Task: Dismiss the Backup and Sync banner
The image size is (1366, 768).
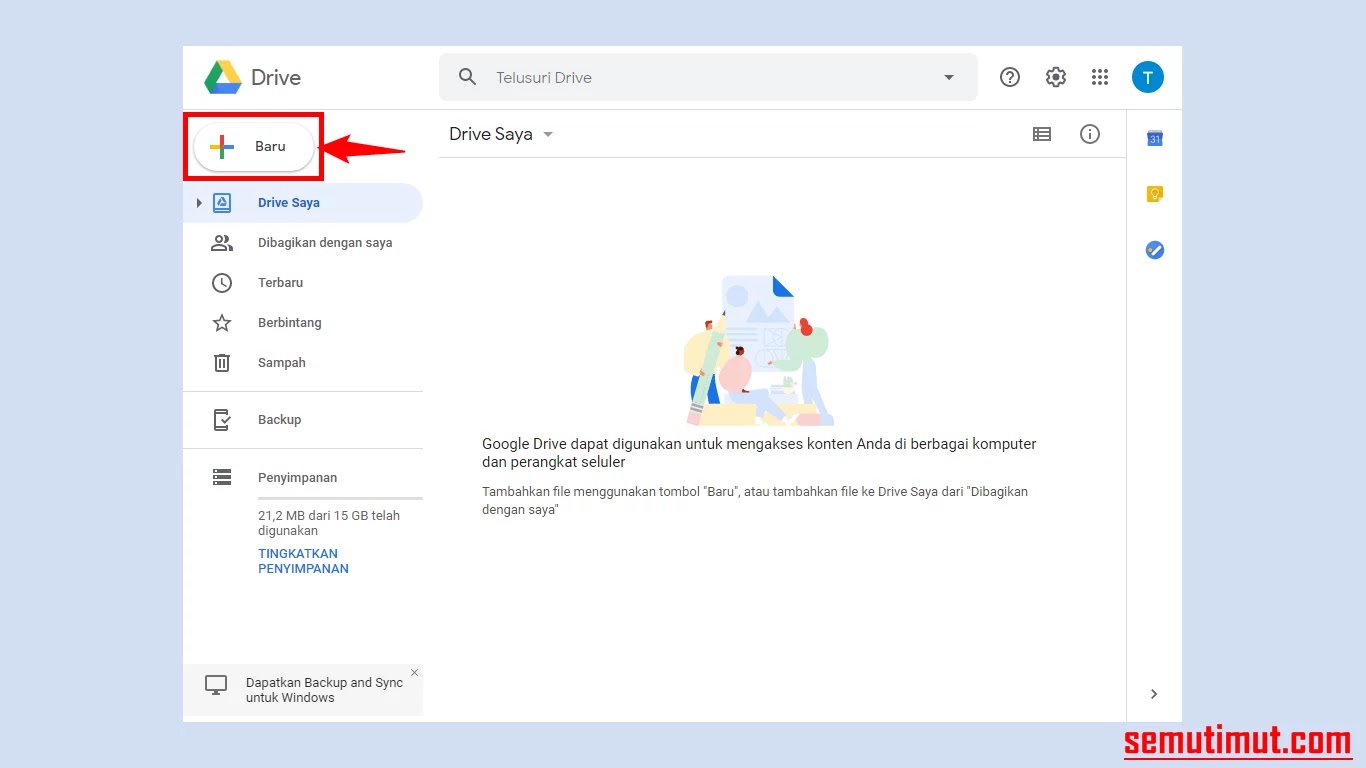Action: (414, 672)
